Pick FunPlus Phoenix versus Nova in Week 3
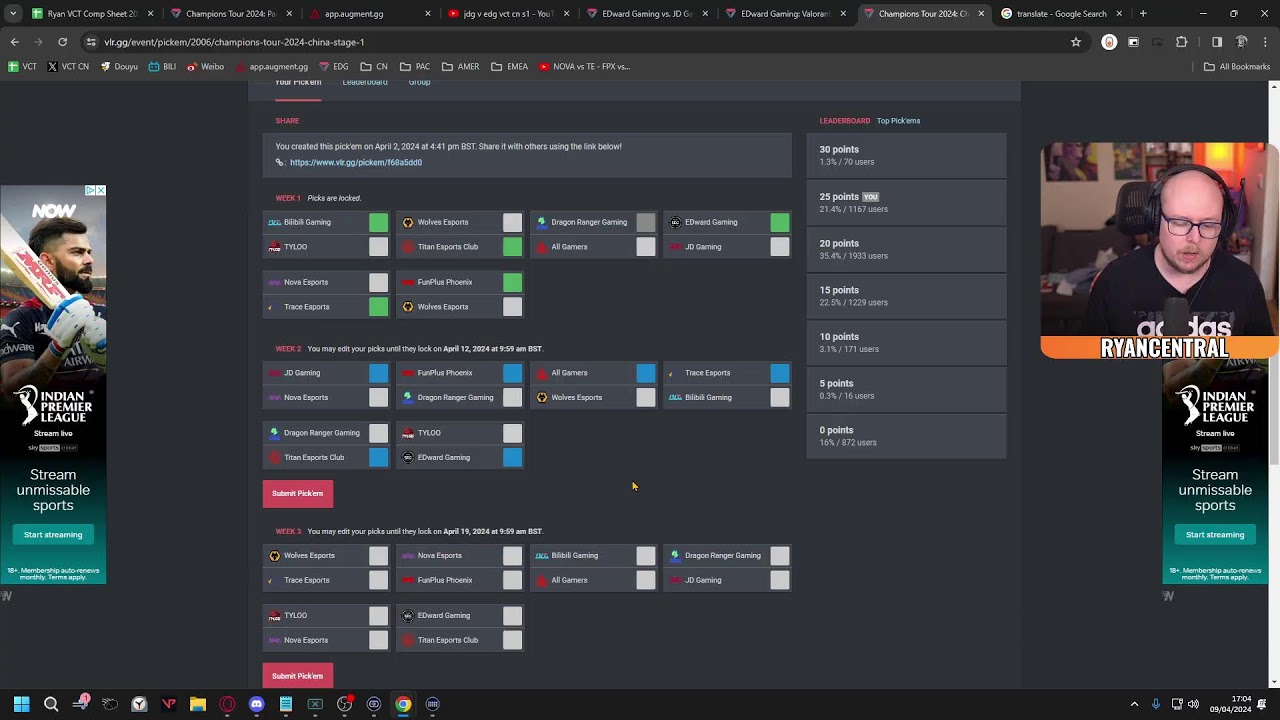The height and width of the screenshot is (720, 1280). (512, 580)
